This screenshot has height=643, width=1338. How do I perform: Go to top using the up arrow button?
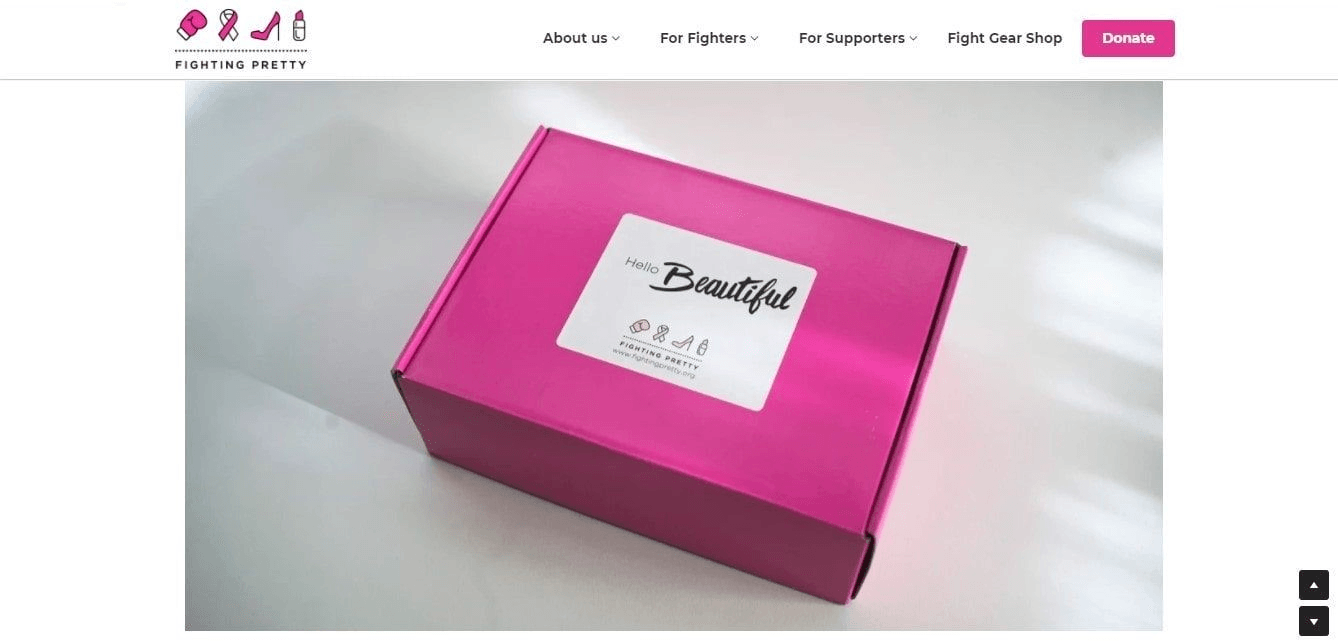1314,585
